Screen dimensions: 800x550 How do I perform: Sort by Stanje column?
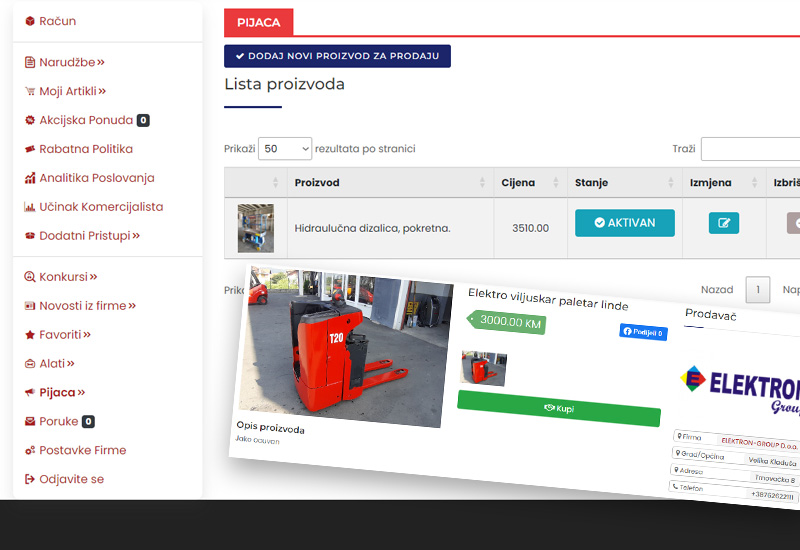(x=625, y=183)
